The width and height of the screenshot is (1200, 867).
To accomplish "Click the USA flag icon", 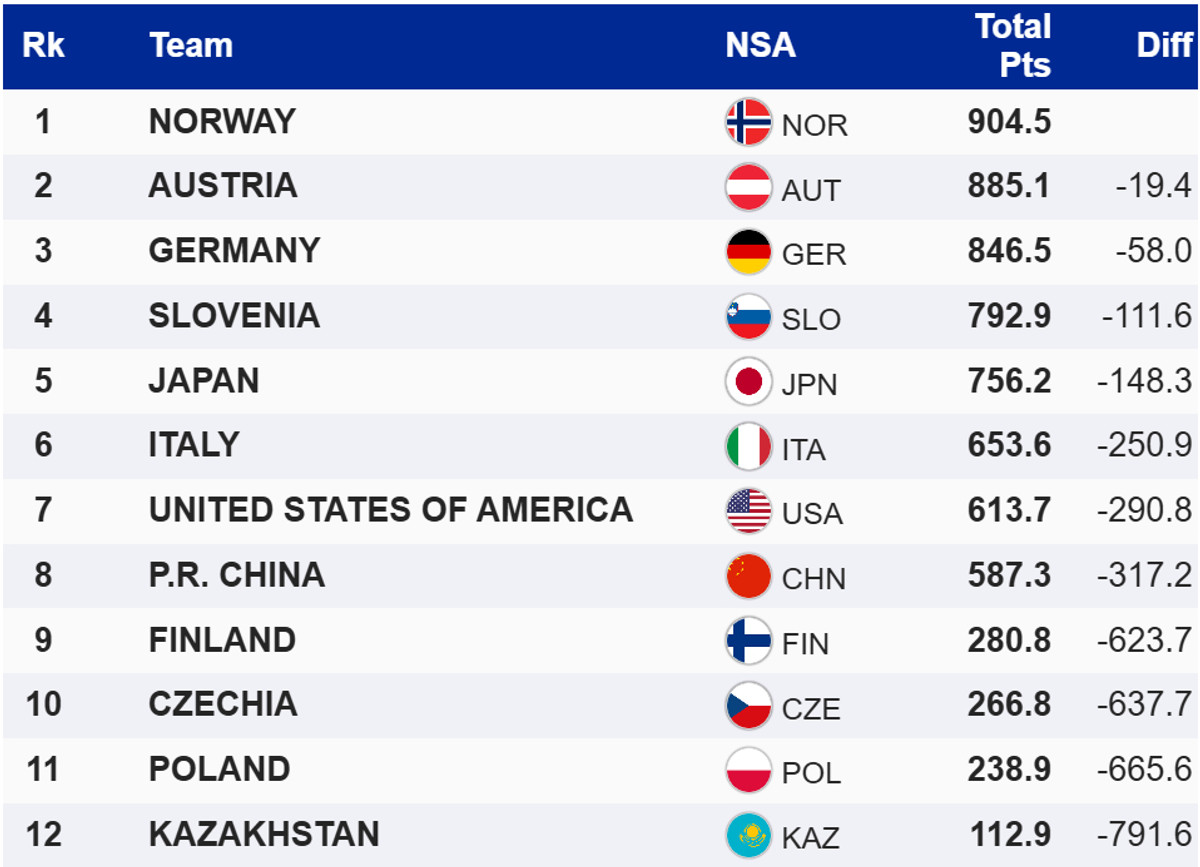I will point(748,511).
